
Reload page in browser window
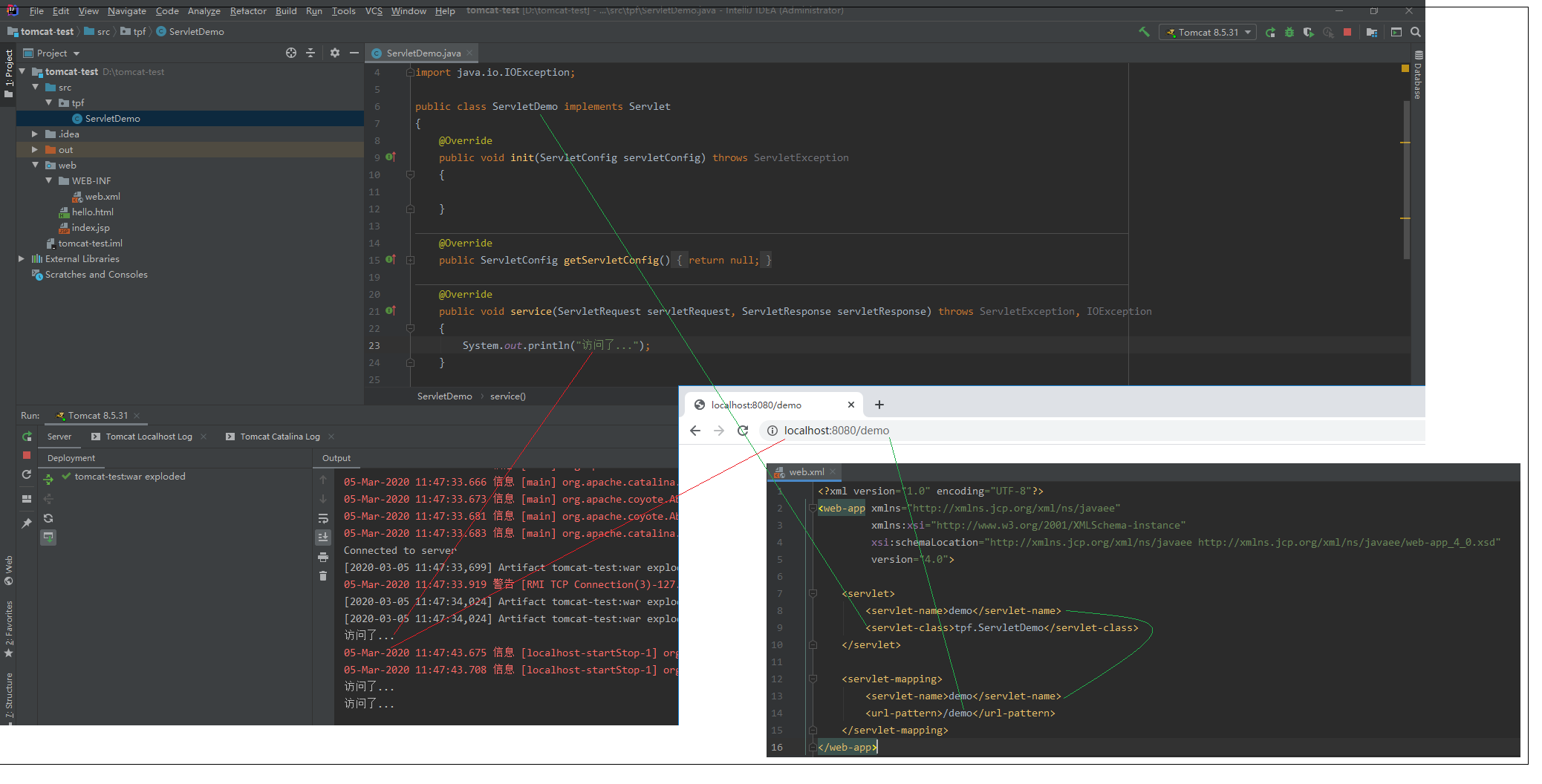coord(743,431)
